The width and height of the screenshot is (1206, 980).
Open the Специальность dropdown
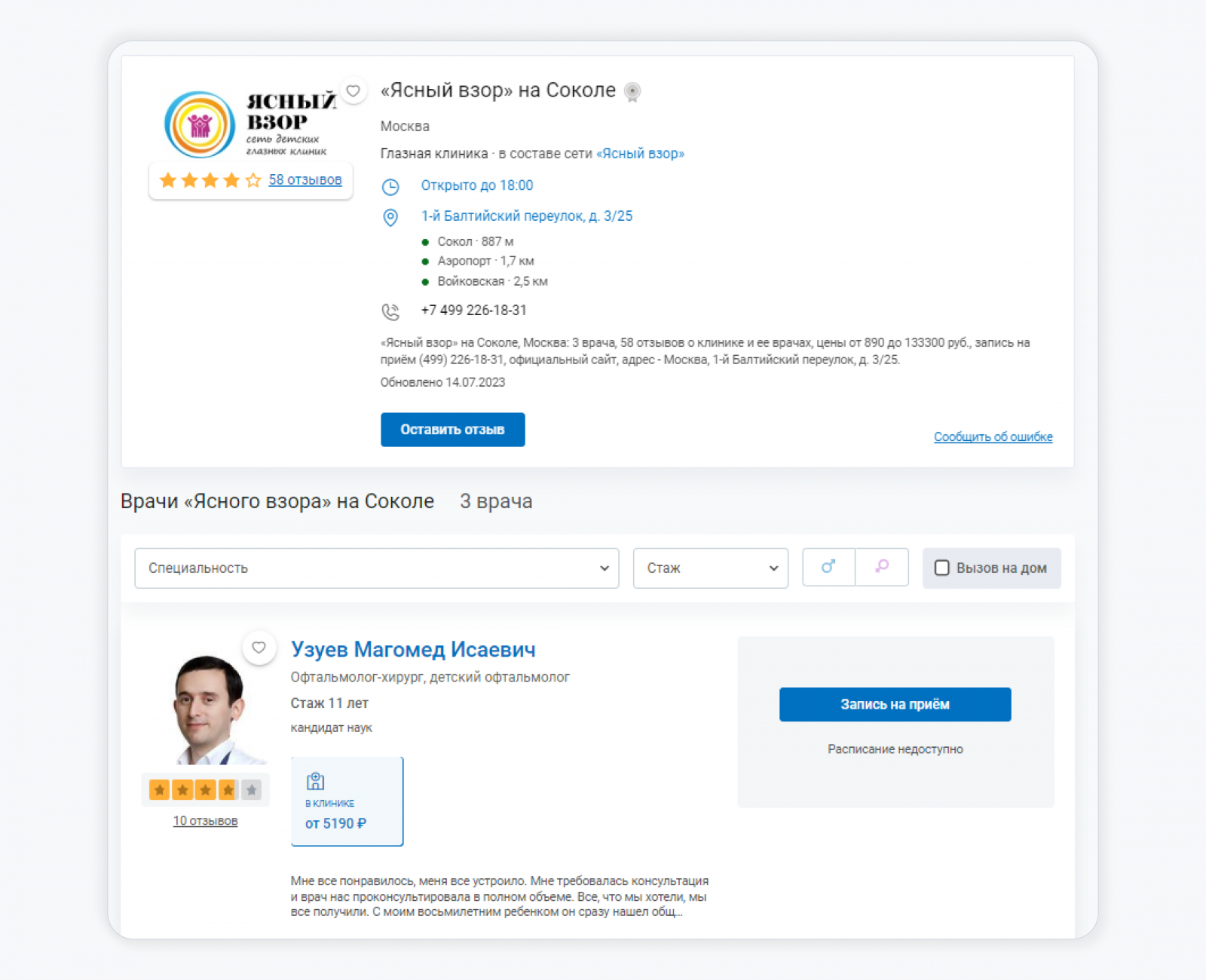[x=377, y=568]
